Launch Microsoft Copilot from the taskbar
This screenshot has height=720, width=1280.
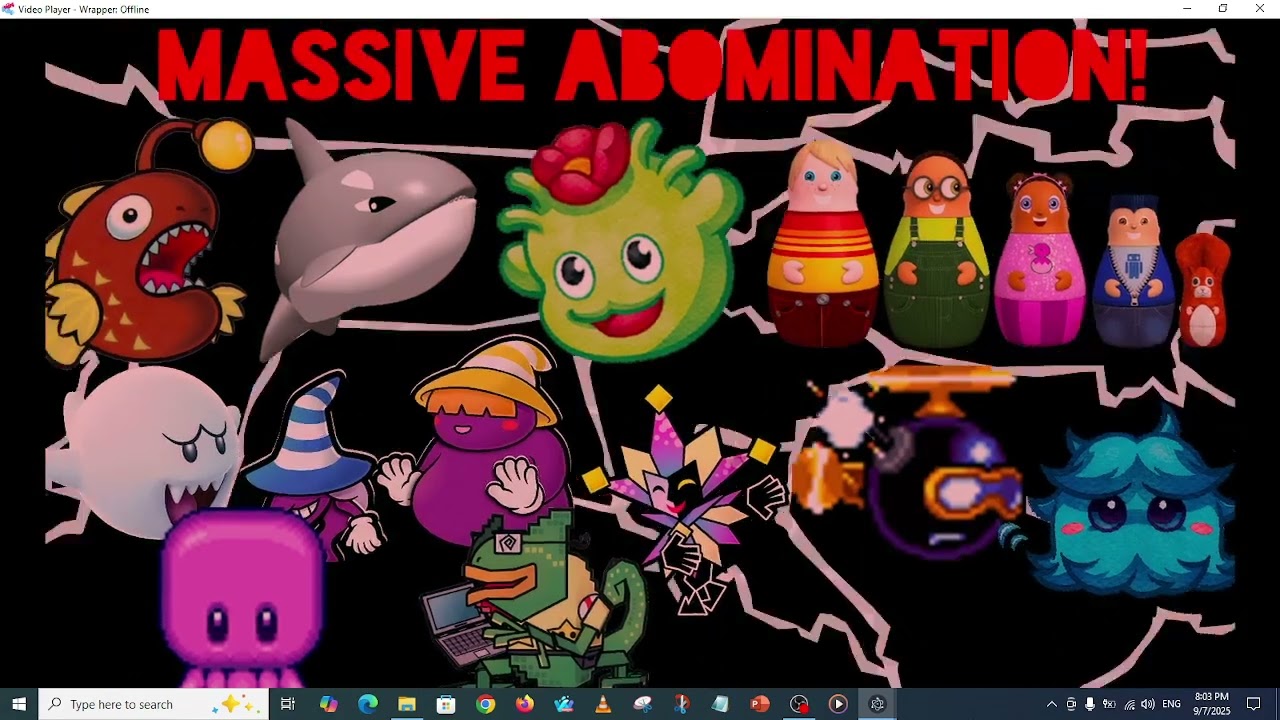click(x=328, y=704)
